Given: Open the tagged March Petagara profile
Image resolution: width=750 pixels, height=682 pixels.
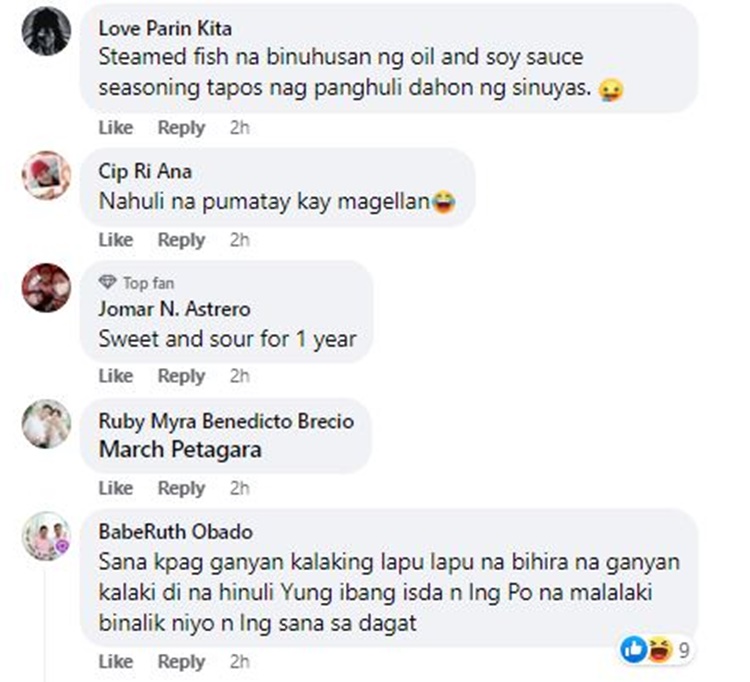Looking at the screenshot, I should pos(180,449).
